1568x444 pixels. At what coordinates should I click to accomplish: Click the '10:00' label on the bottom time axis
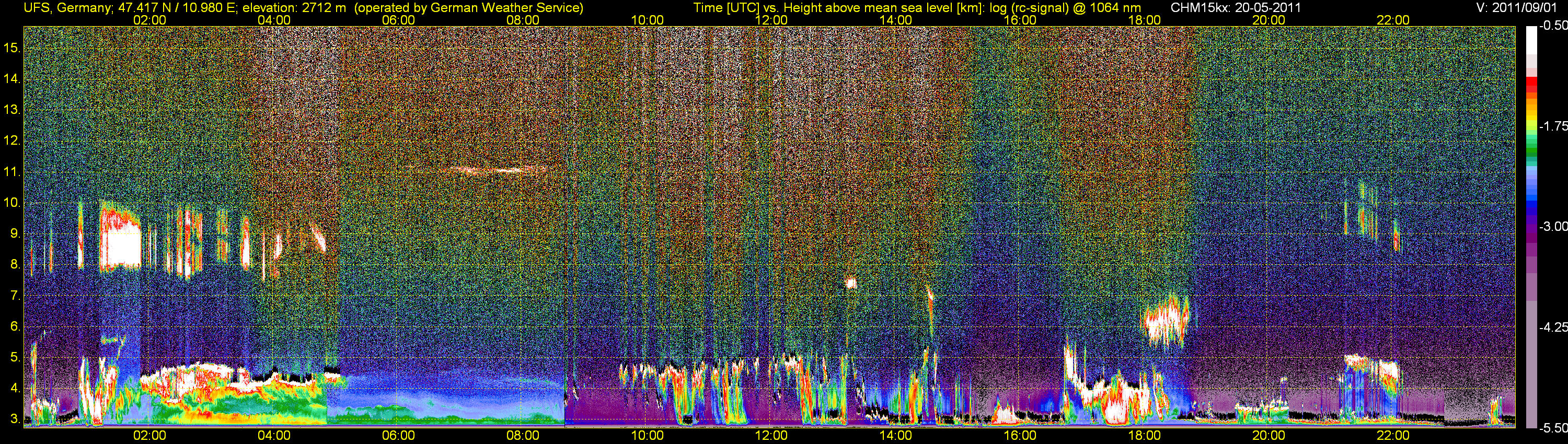click(x=647, y=436)
